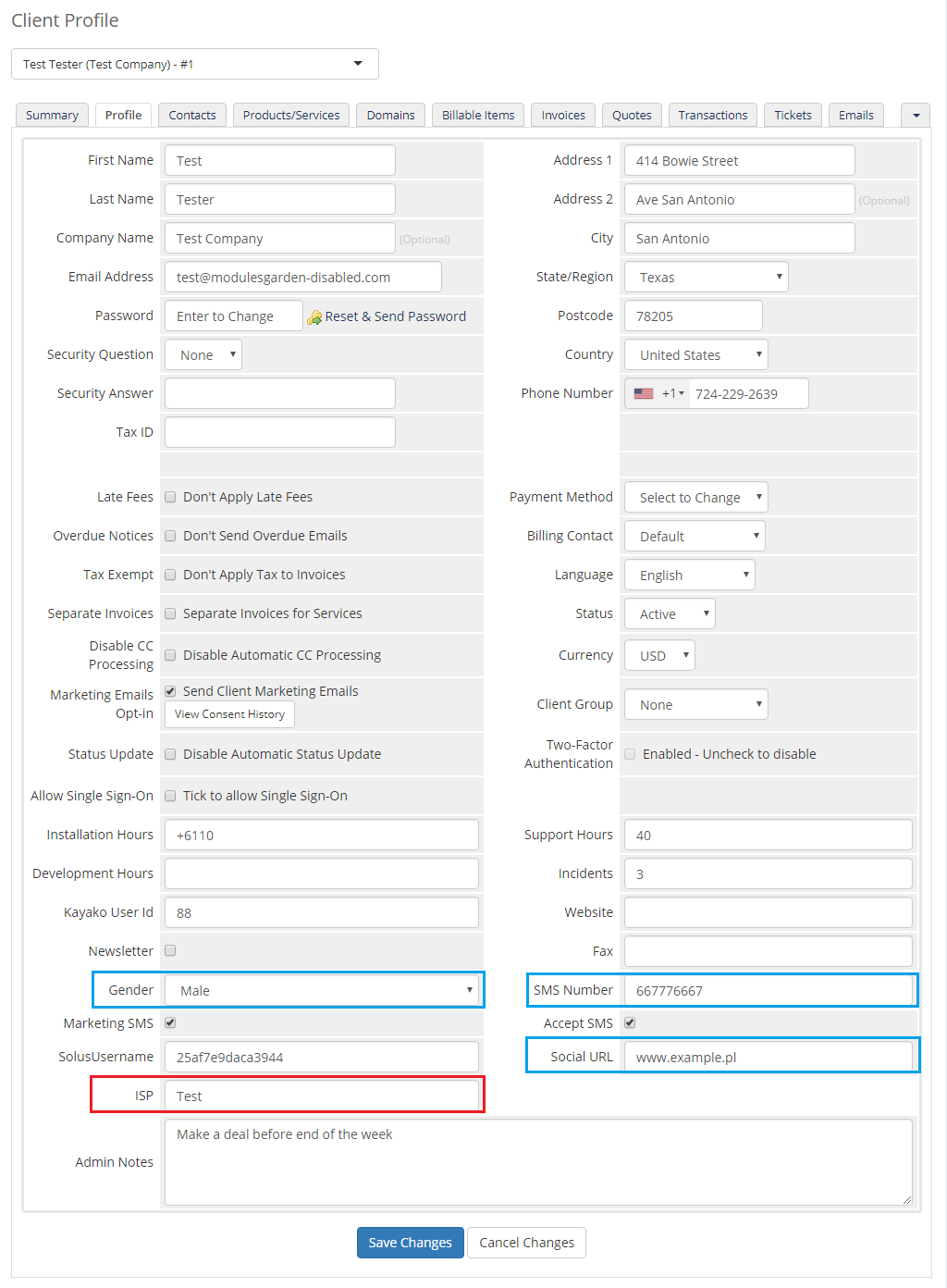Click the Installation Hours field

[322, 835]
